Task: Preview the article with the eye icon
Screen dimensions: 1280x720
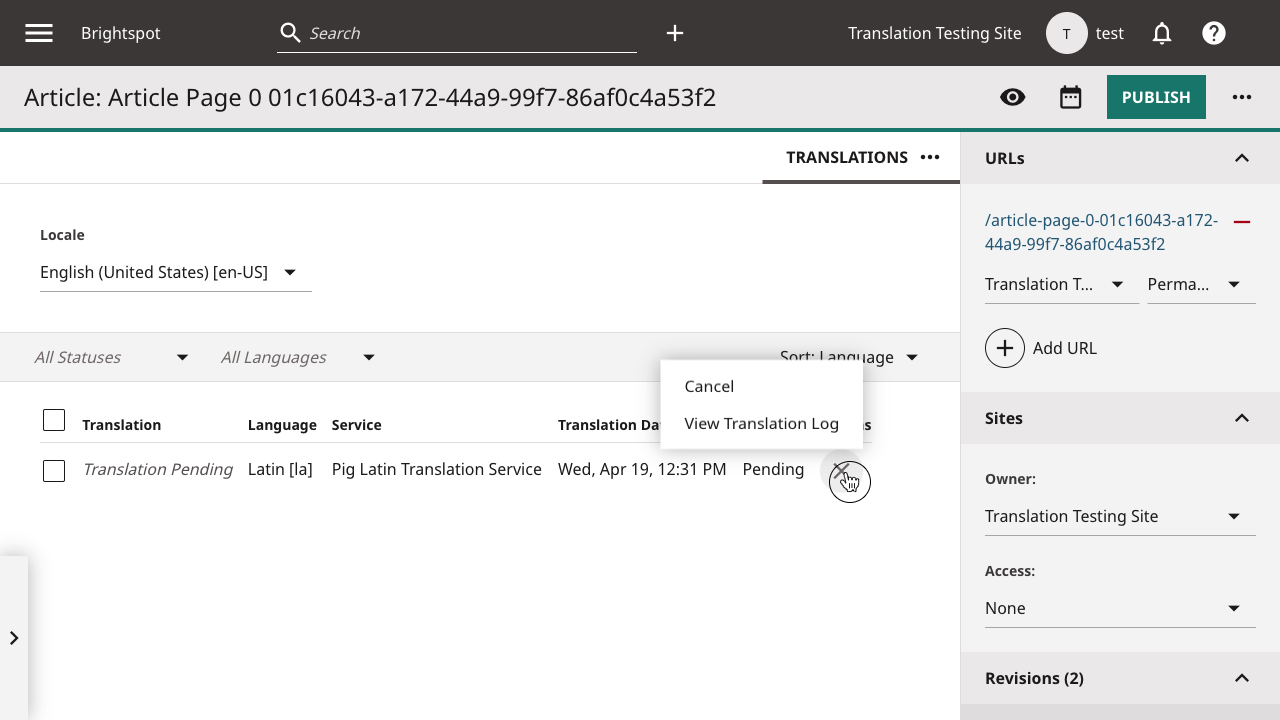Action: [1012, 97]
